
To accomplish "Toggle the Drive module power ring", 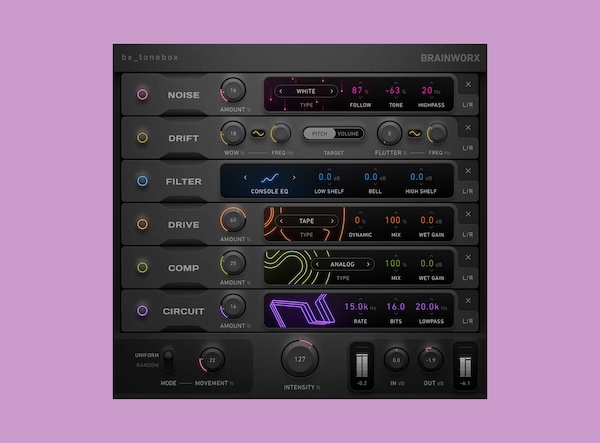I will point(142,224).
